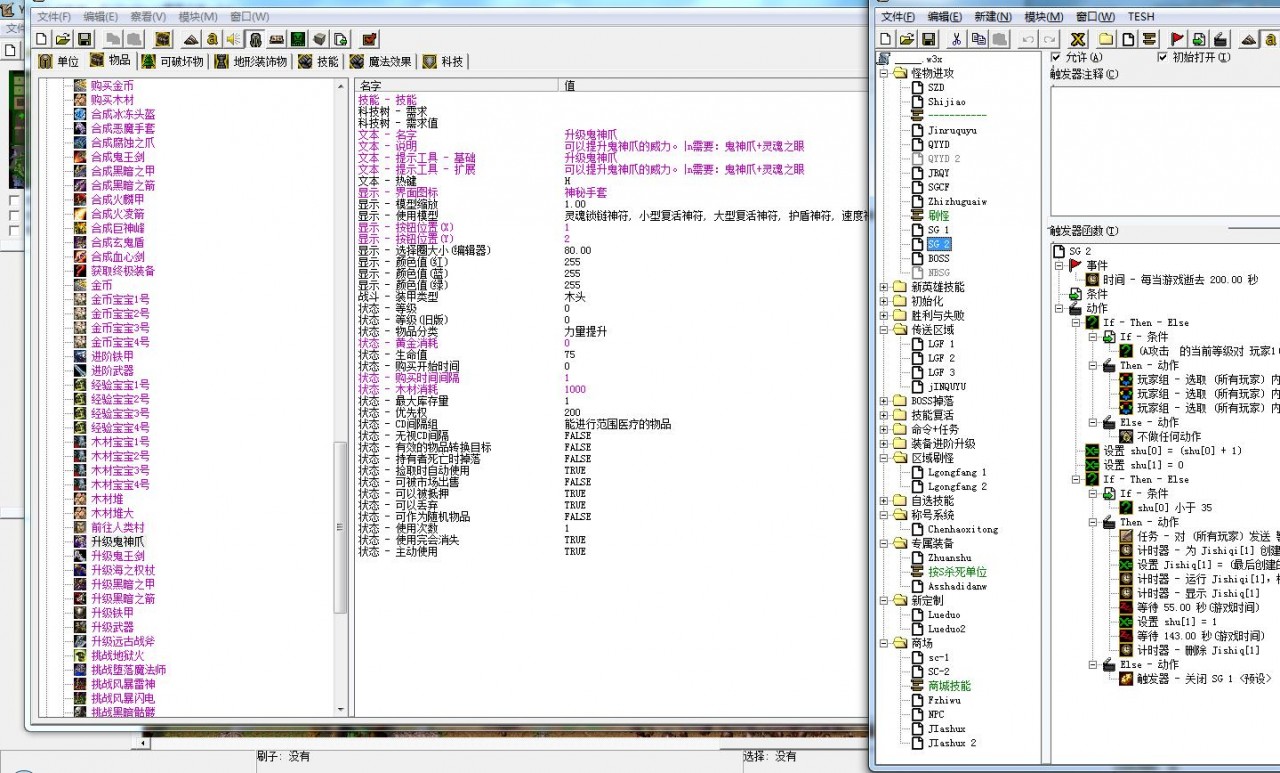Click New map icon in Trigger Editor toolbar
Screen dimensions: 1280x773
click(x=885, y=39)
